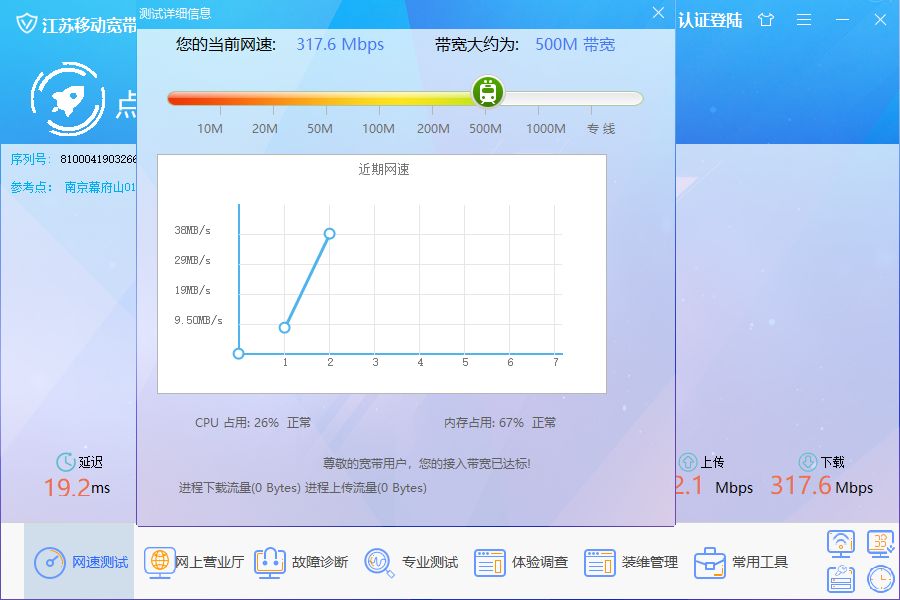The image size is (900, 600).
Task: Click the rocket speed test icon
Action: 68,99
